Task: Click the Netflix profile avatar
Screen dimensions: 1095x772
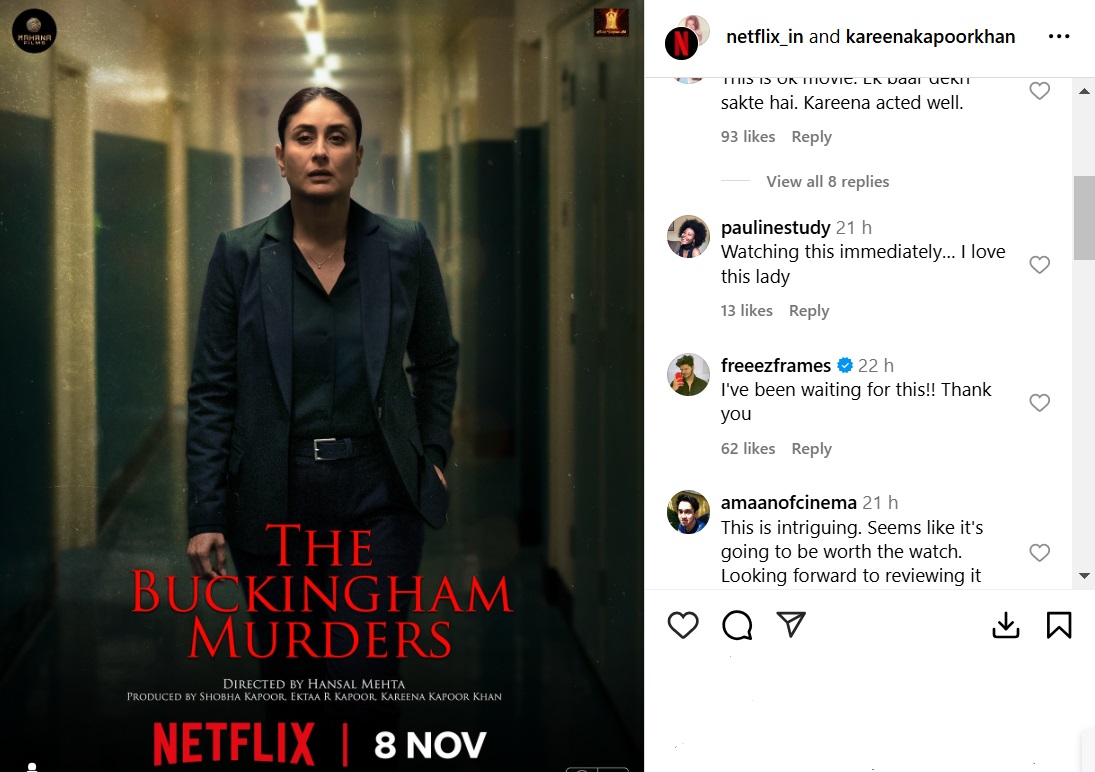Action: pos(682,43)
